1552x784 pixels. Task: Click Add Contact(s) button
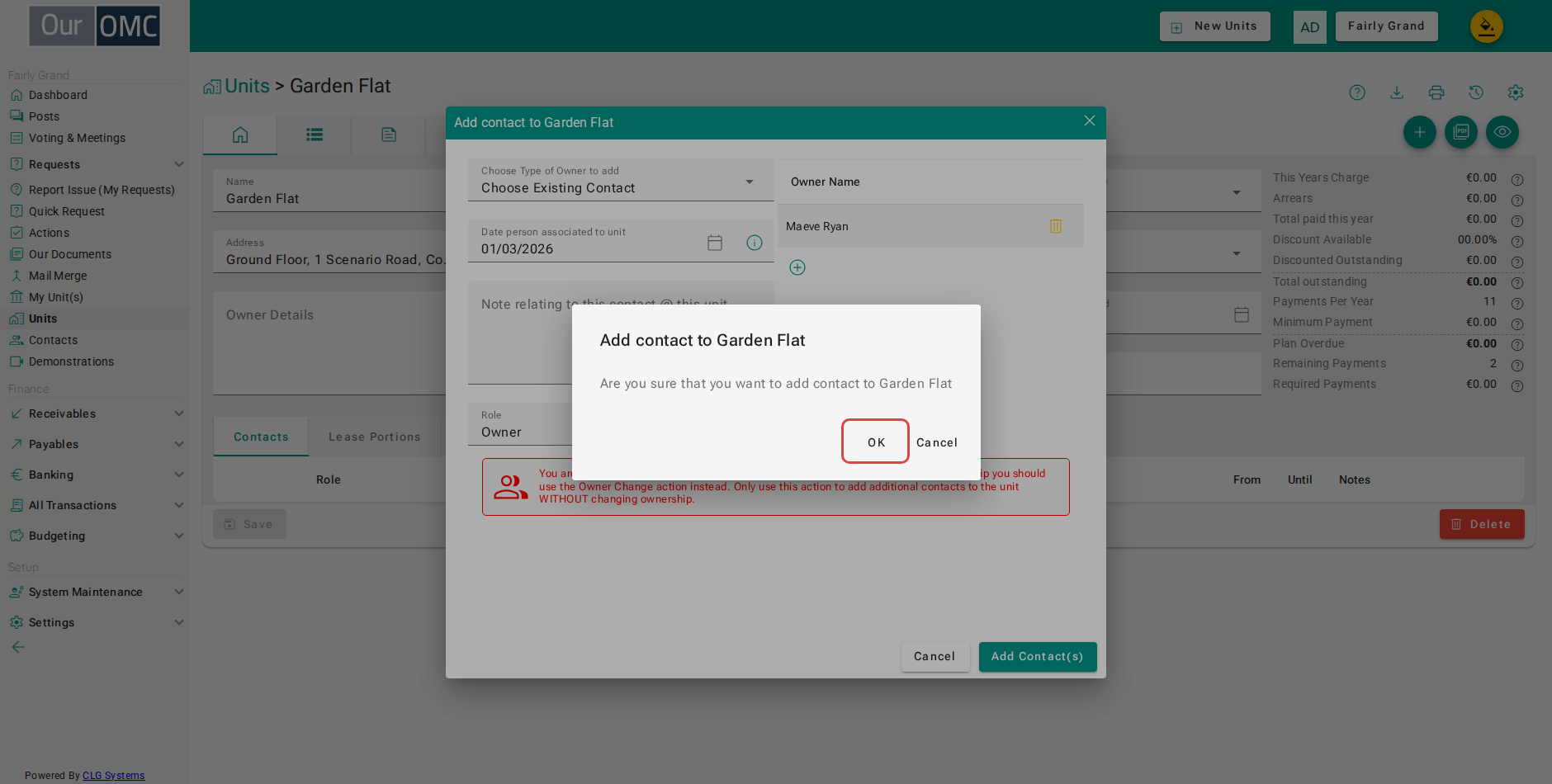click(1038, 657)
